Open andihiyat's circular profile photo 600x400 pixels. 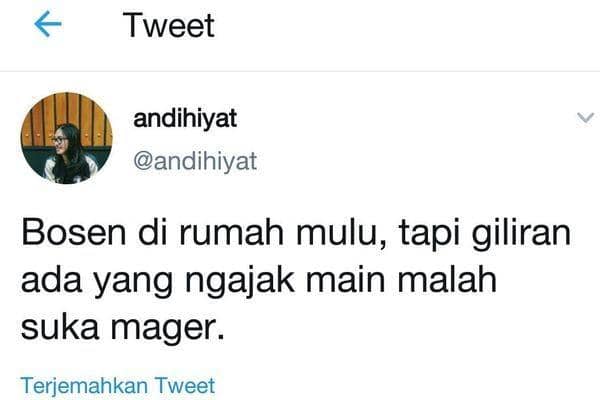(x=66, y=138)
